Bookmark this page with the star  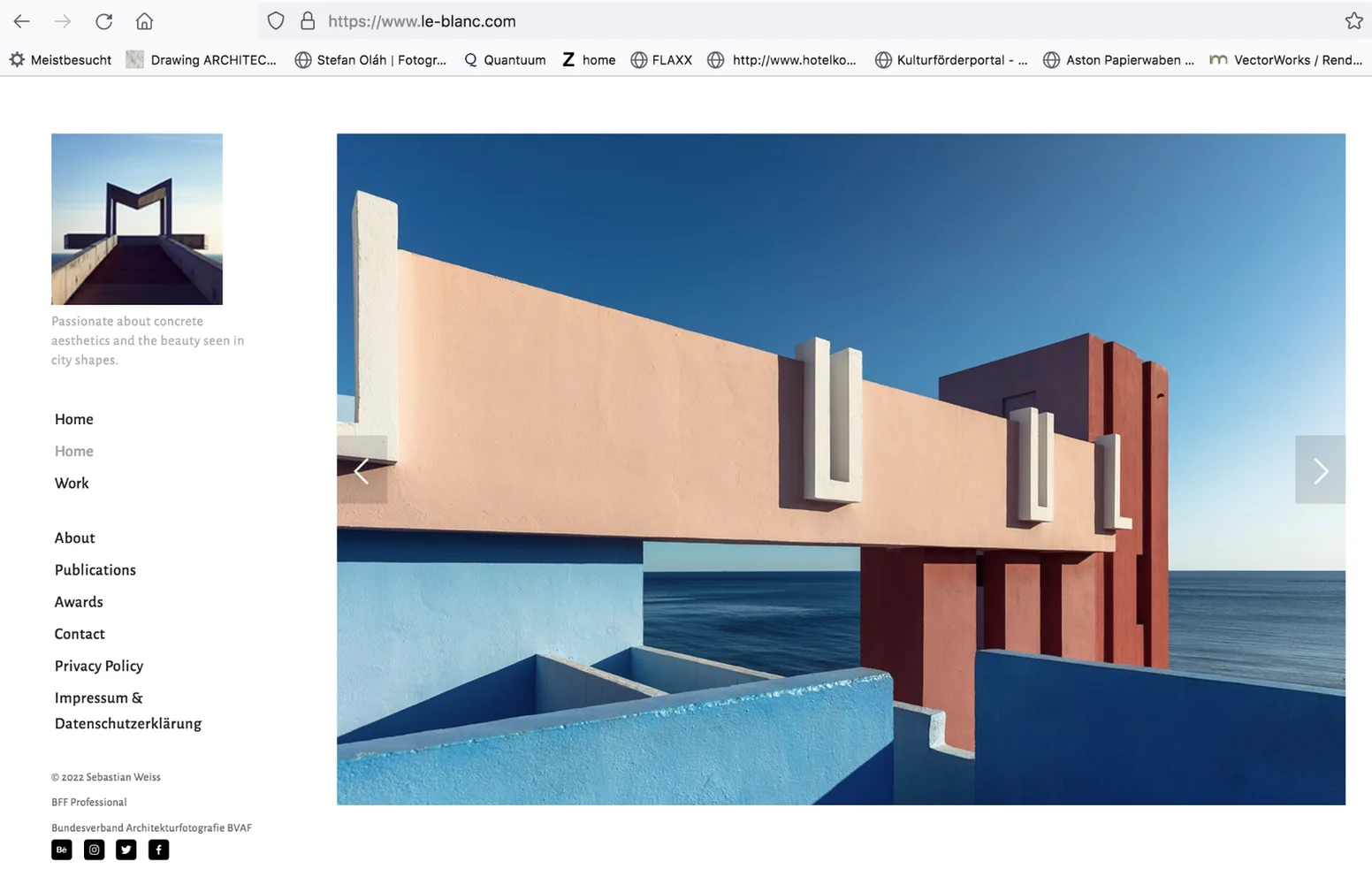[x=1353, y=21]
